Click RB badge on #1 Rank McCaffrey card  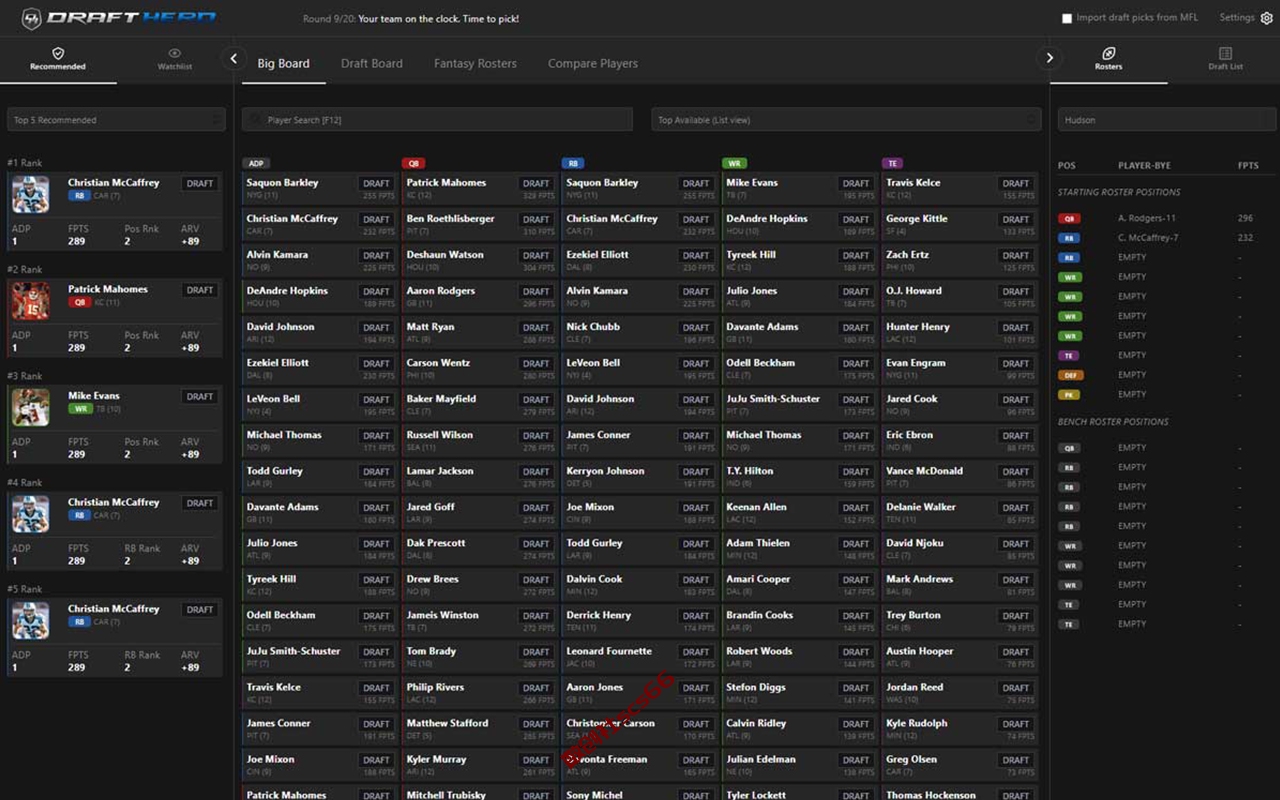(79, 196)
